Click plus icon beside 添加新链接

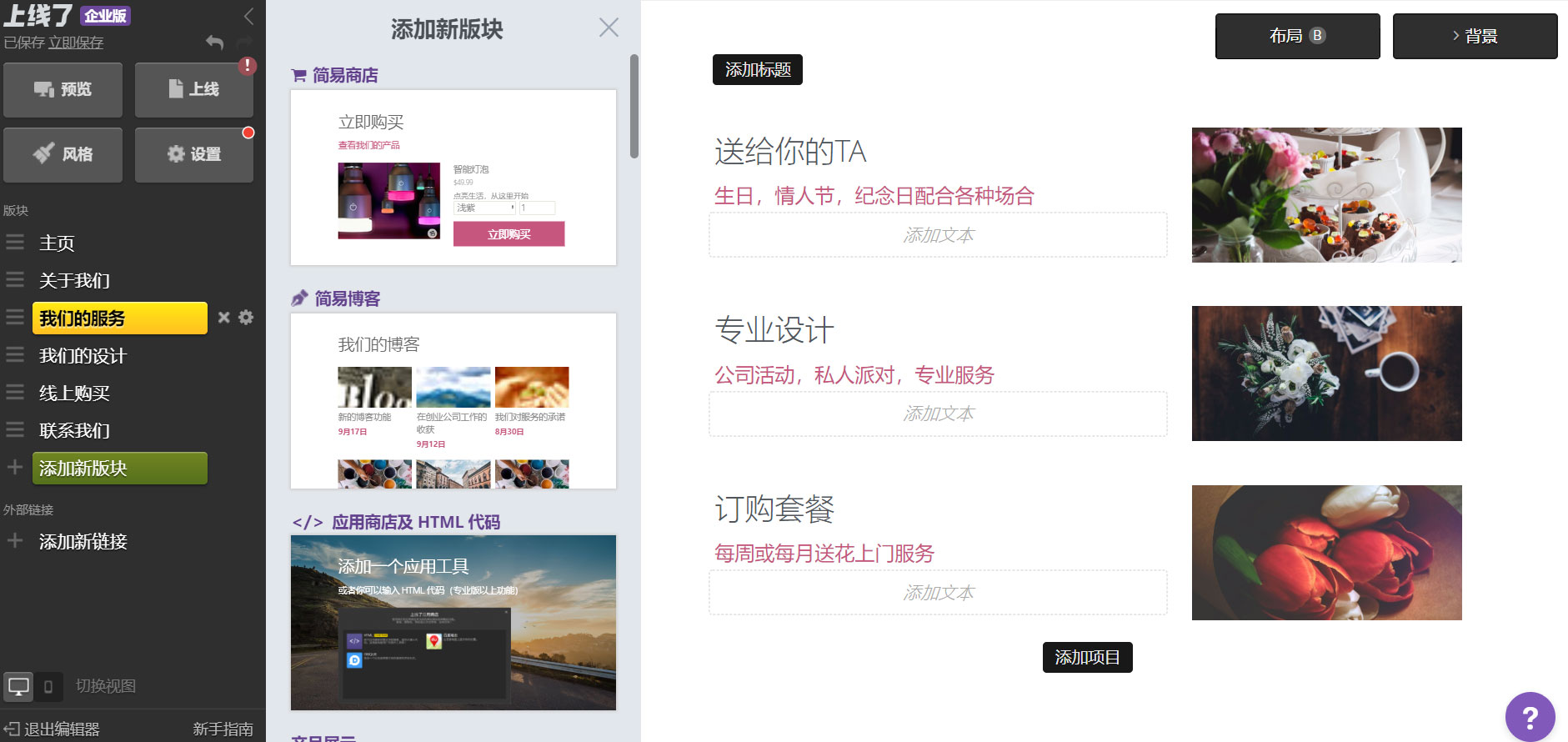(x=15, y=541)
